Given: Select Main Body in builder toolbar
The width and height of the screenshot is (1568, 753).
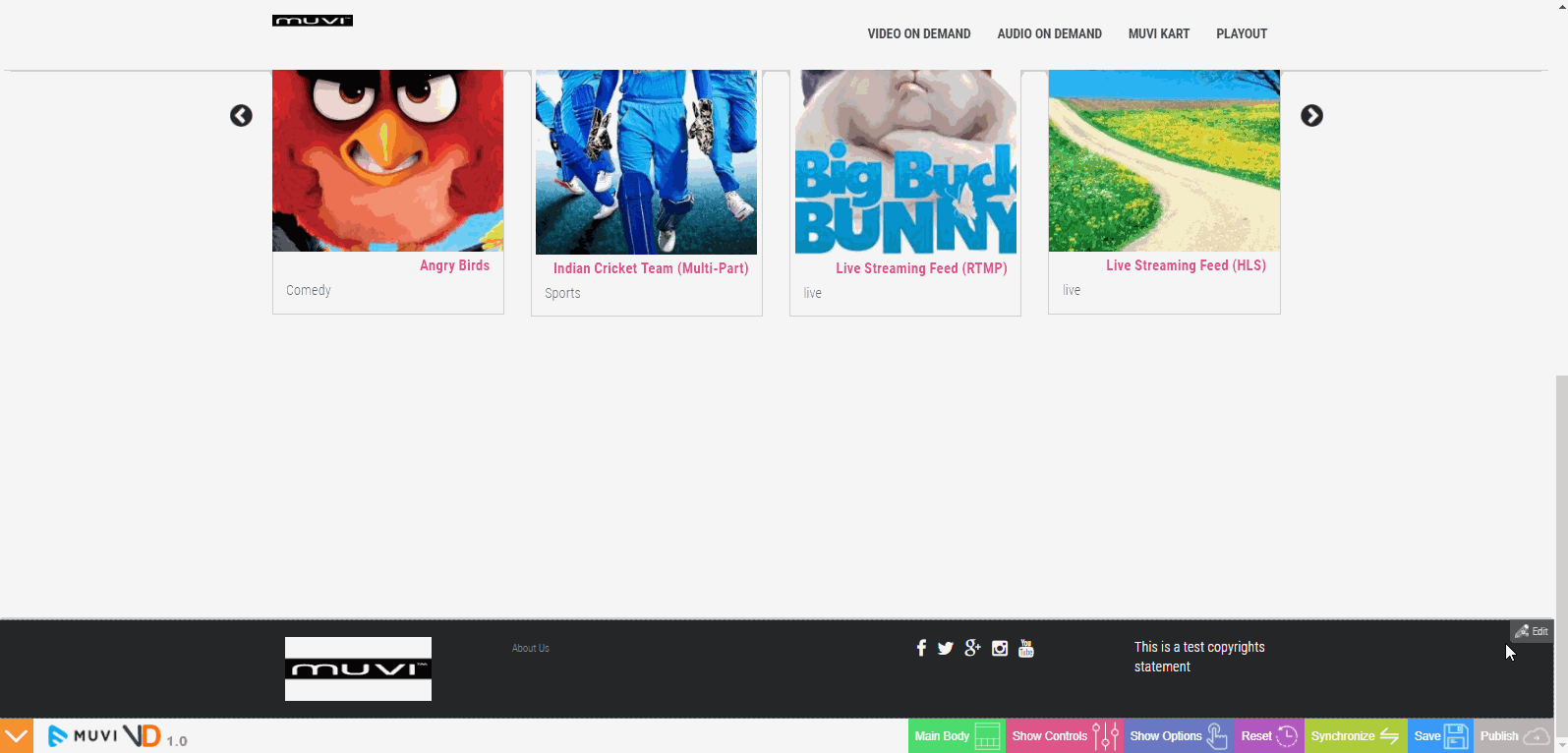Looking at the screenshot, I should [x=957, y=736].
